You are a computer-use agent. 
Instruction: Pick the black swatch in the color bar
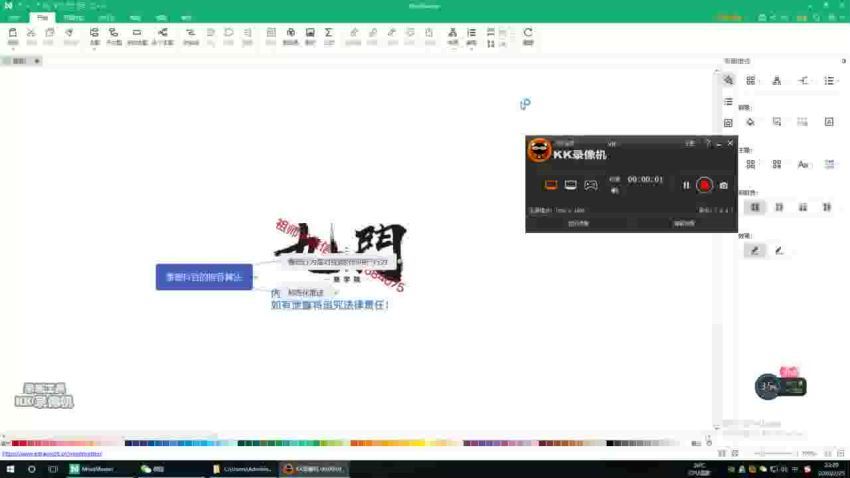pos(610,443)
